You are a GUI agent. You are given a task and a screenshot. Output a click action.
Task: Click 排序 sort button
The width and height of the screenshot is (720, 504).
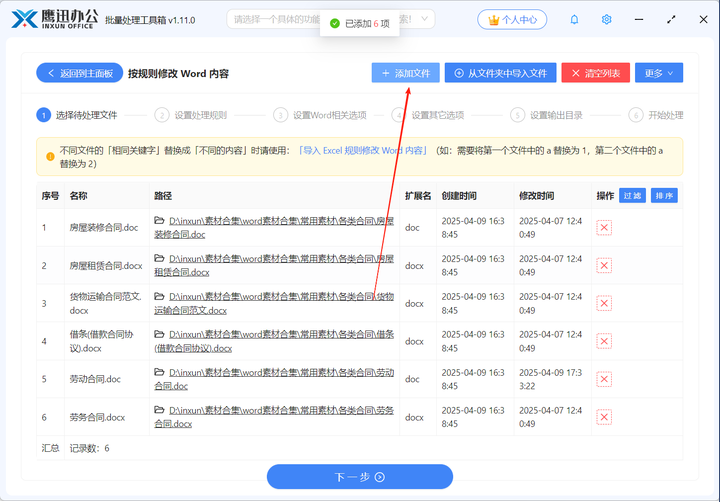[664, 196]
